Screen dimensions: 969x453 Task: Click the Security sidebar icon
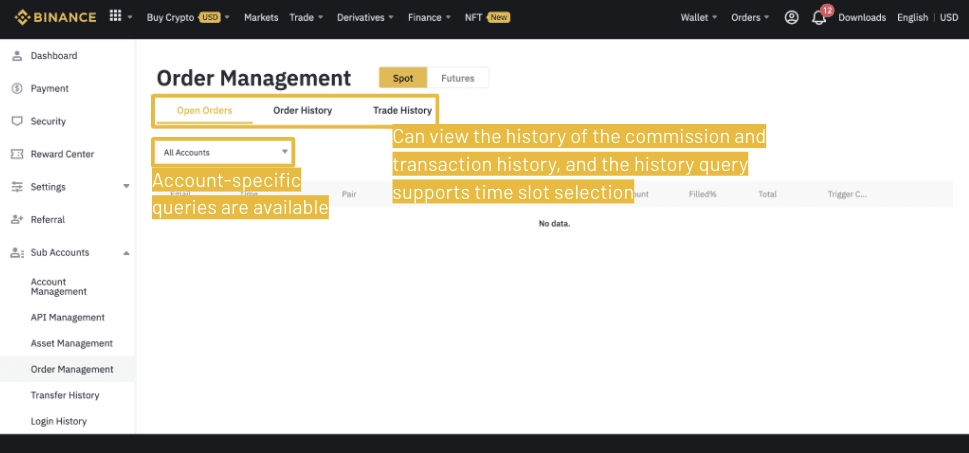[x=17, y=121]
